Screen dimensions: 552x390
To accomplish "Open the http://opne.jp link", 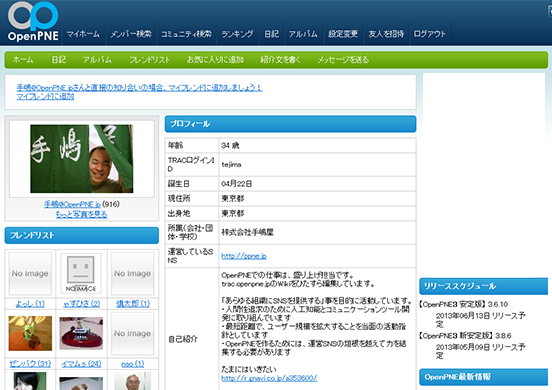I will point(244,256).
